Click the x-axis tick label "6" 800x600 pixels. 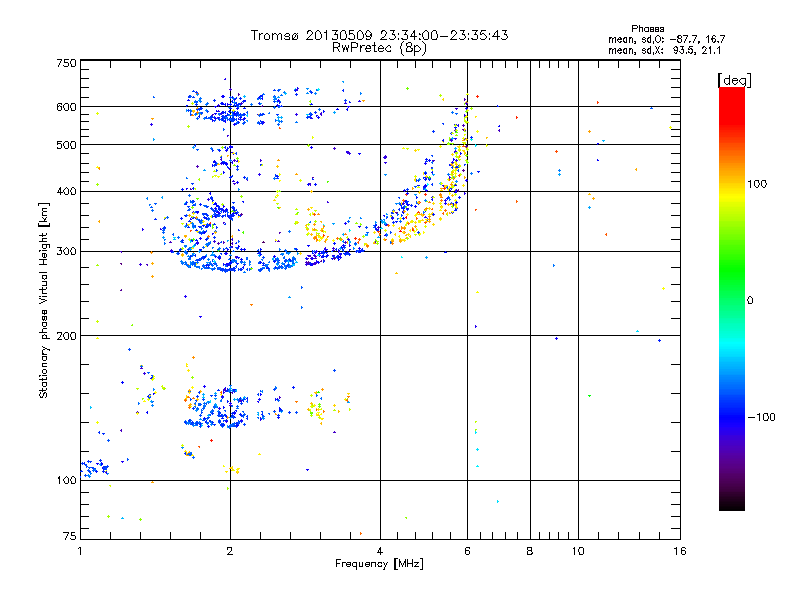coord(467,551)
